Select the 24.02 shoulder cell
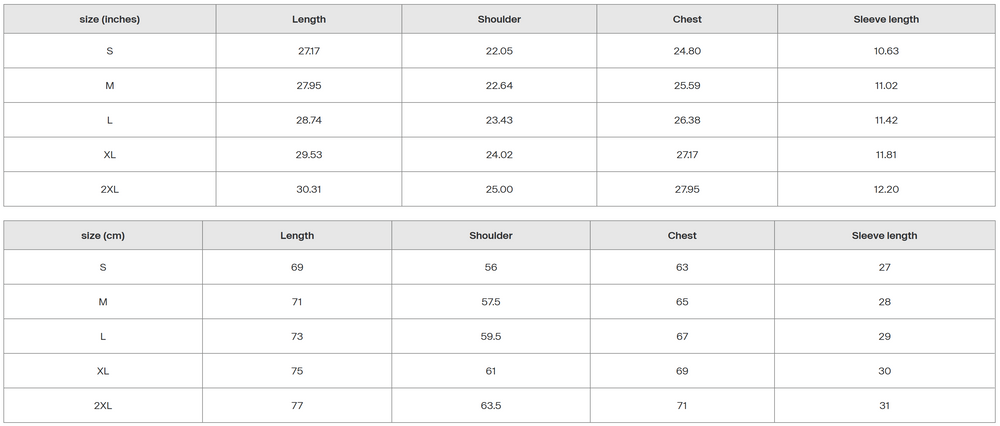The height and width of the screenshot is (426, 1000). (500, 155)
